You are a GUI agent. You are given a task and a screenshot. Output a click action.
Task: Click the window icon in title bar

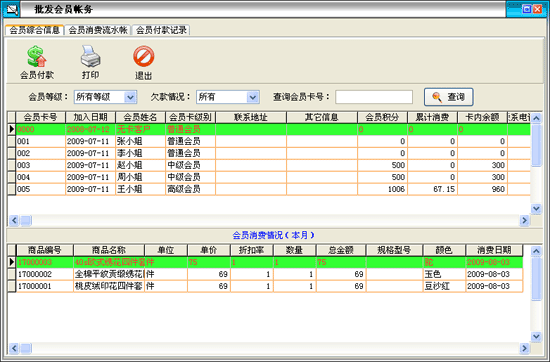[x=12, y=9]
